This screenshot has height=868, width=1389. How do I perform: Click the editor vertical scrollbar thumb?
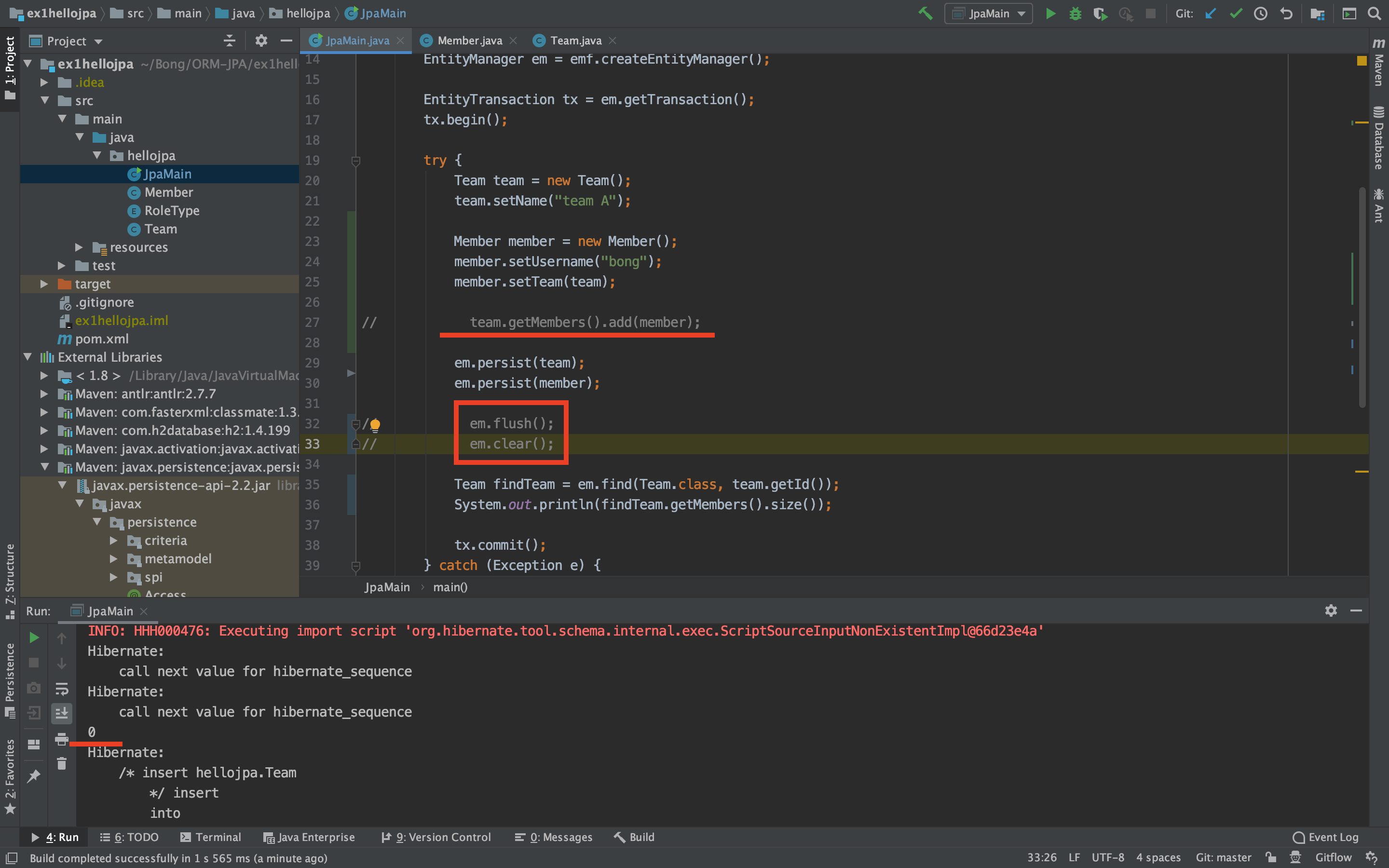pos(1362,298)
